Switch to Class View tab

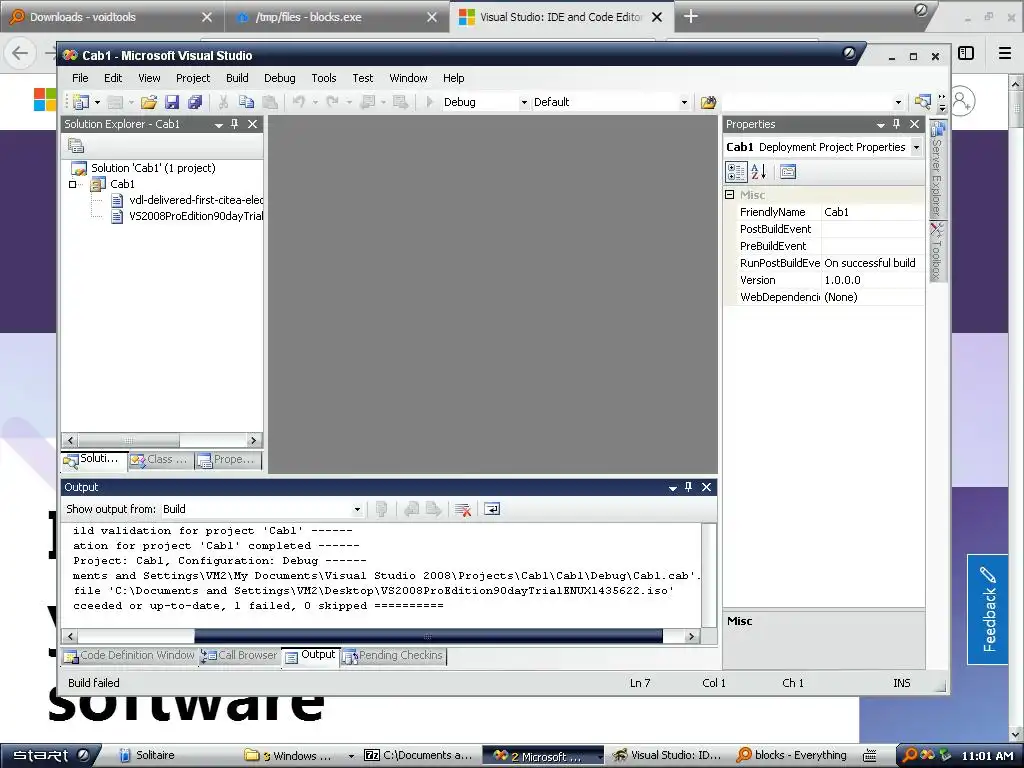[159, 460]
